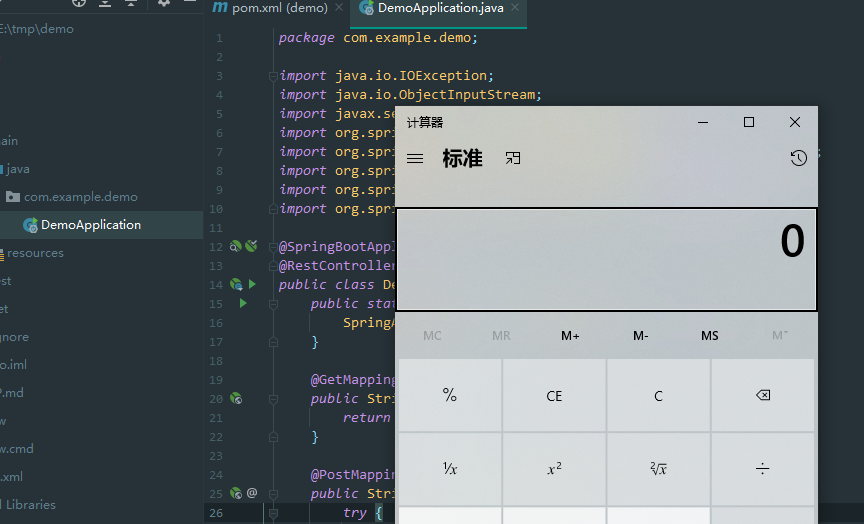
Task: Open project tool window settings gear
Action: (164, 3)
